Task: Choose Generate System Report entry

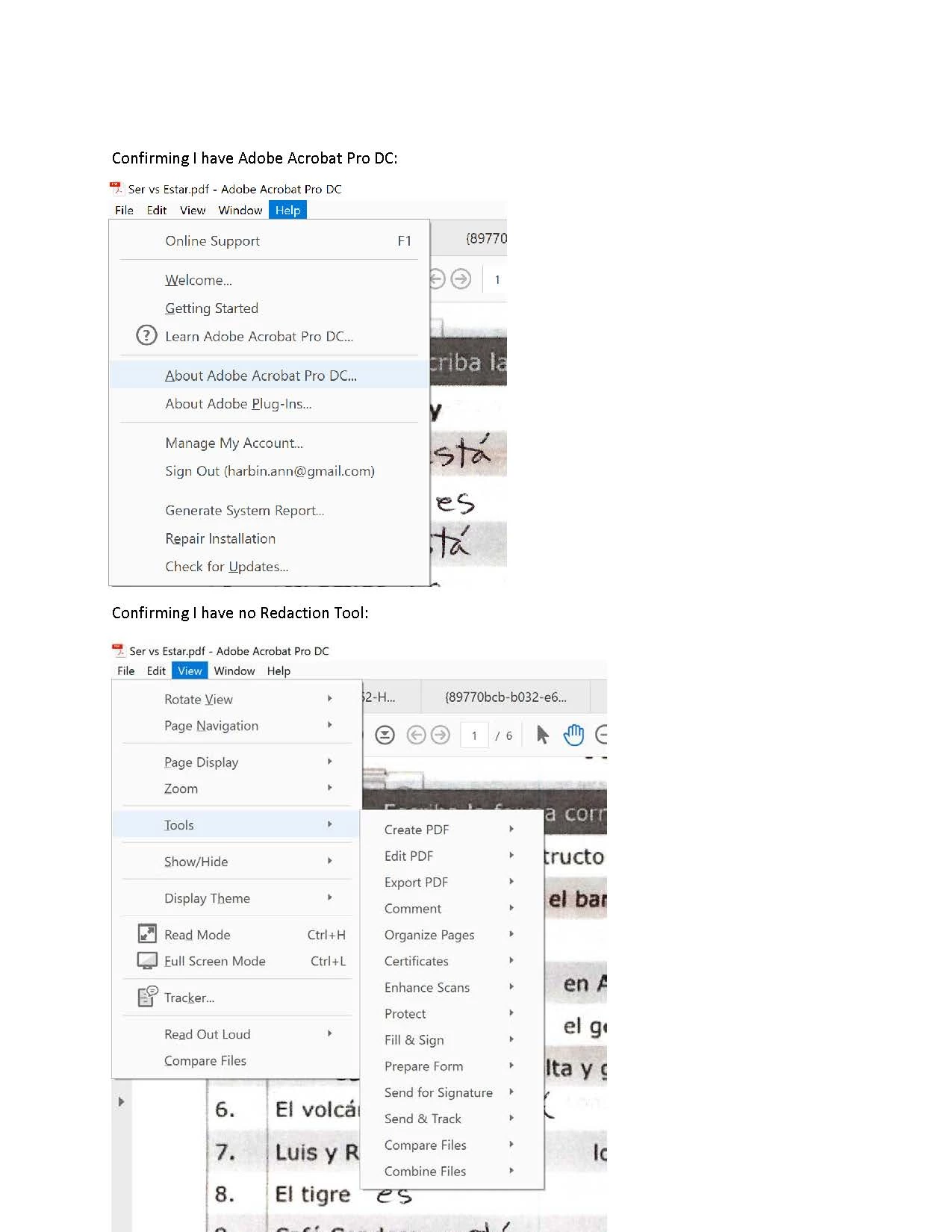Action: pos(270,510)
